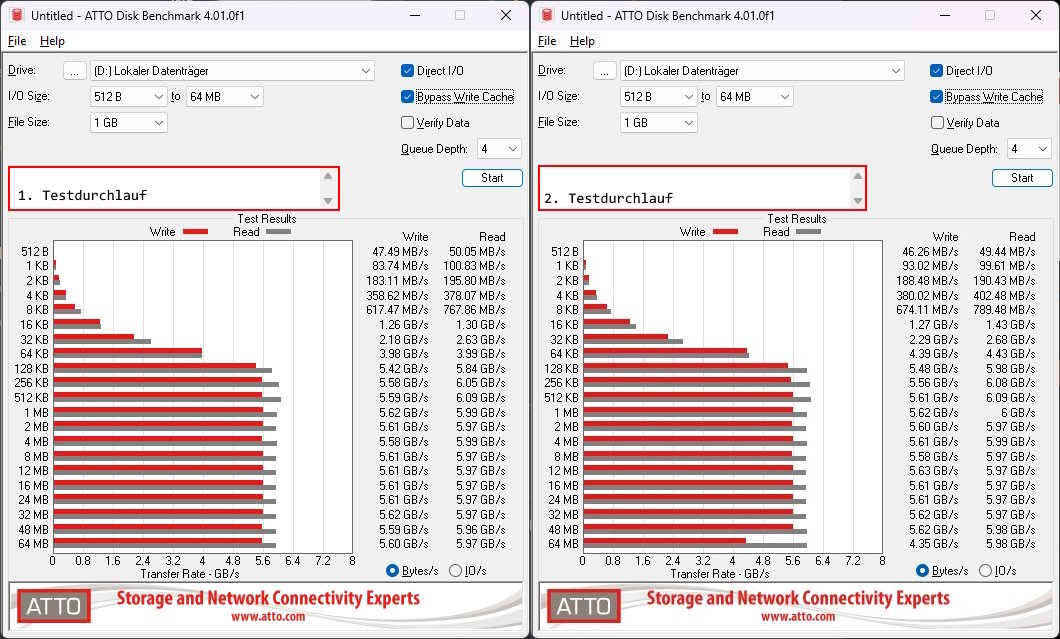
Task: Select Bytes/s radio in left window
Action: click(392, 571)
